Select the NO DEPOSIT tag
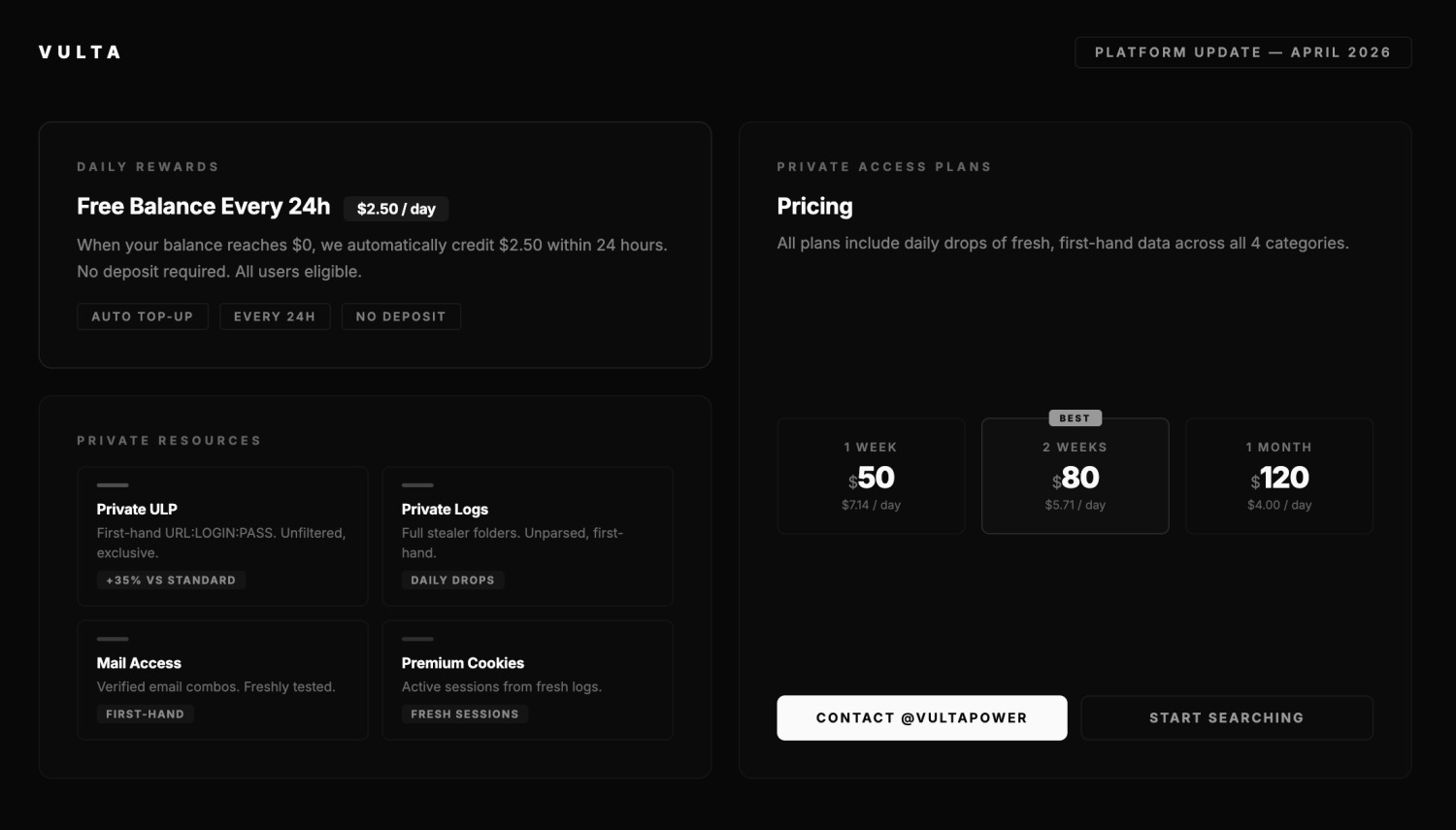1456x830 pixels. pyautogui.click(x=401, y=316)
